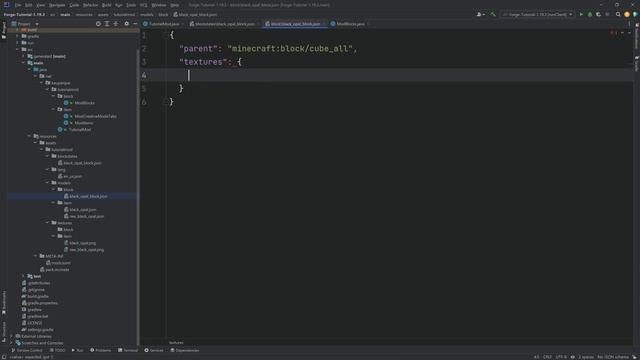This screenshot has width=640, height=360.
Task: Open Project panel settings gear
Action: [127, 24]
